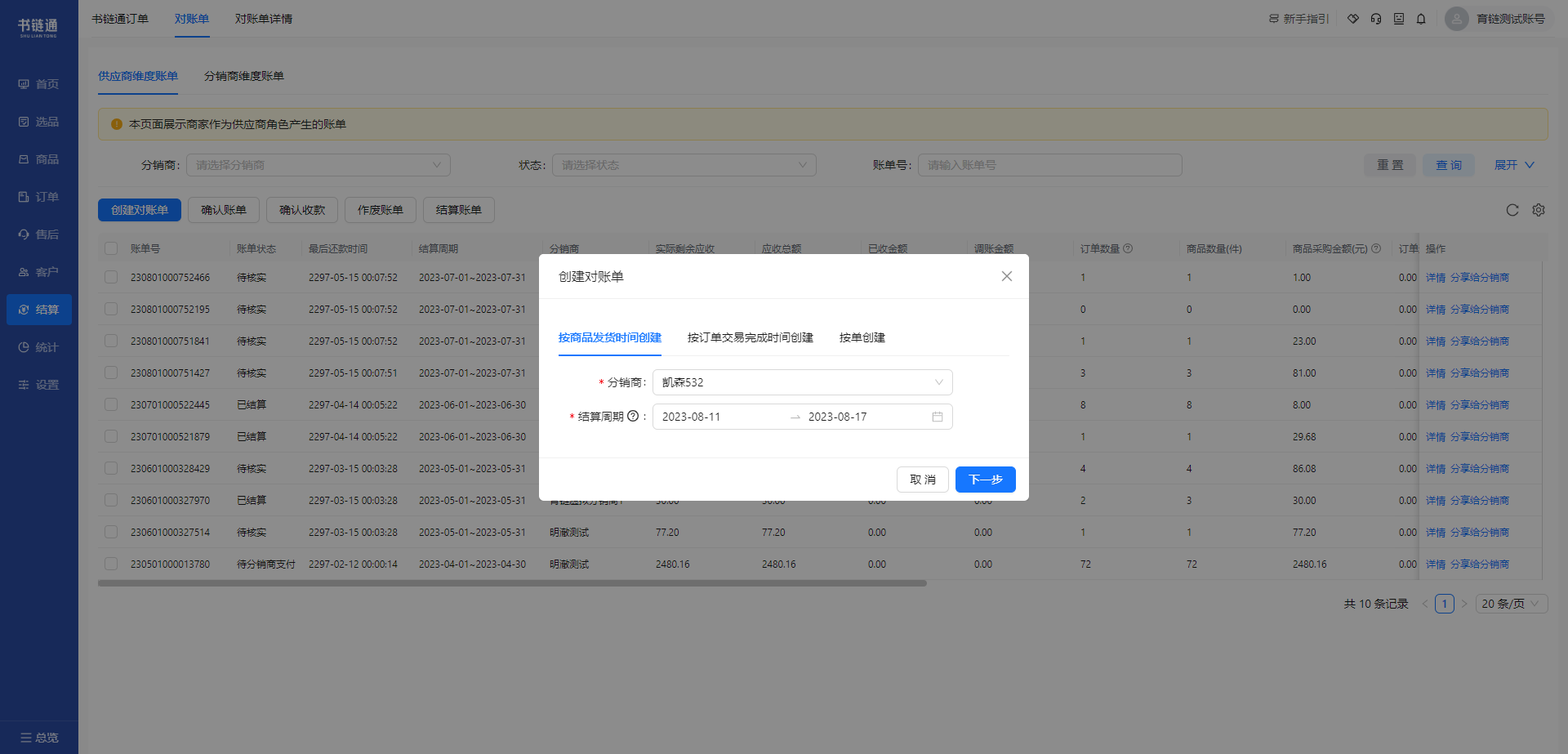Open 设置 from the left sidebar
Image resolution: width=1568 pixels, height=754 pixels.
click(38, 385)
